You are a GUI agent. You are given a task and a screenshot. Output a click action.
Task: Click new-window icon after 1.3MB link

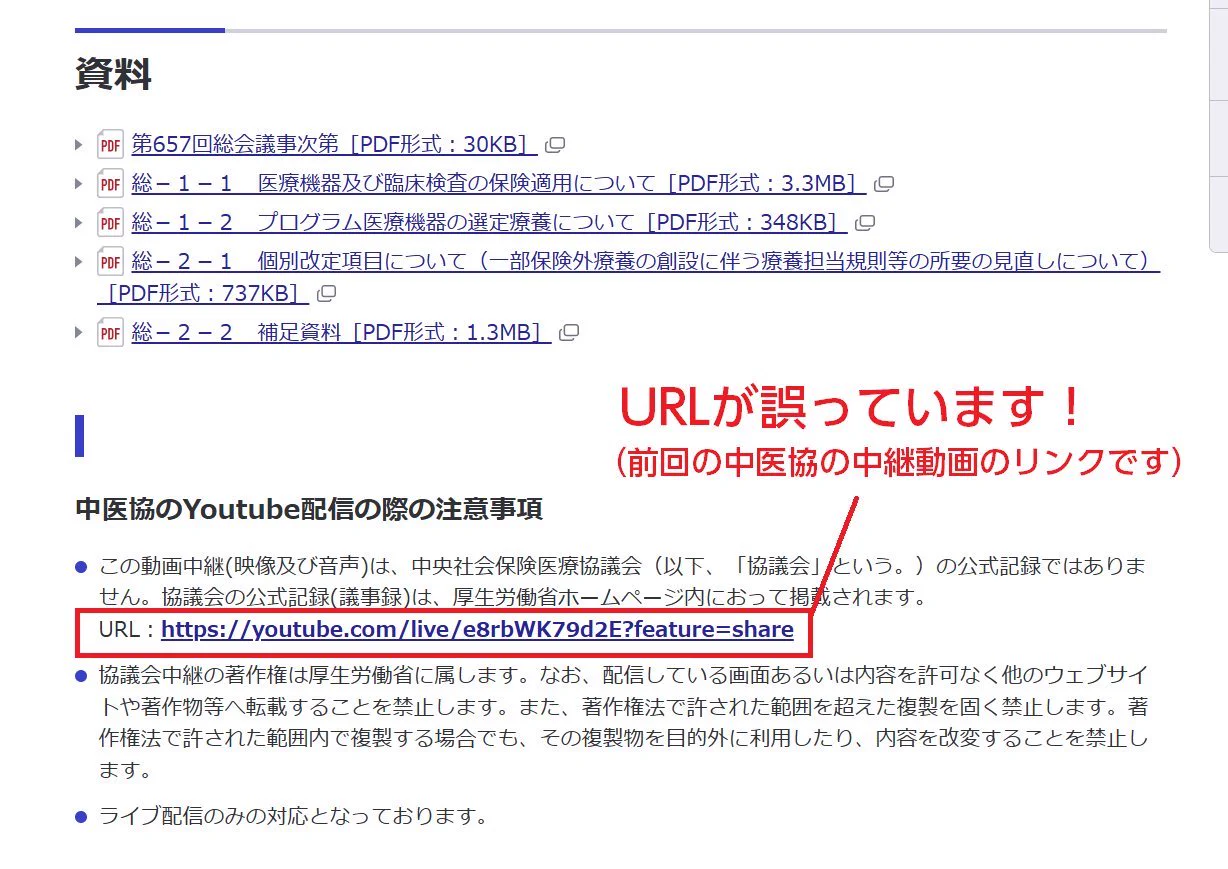click(569, 333)
